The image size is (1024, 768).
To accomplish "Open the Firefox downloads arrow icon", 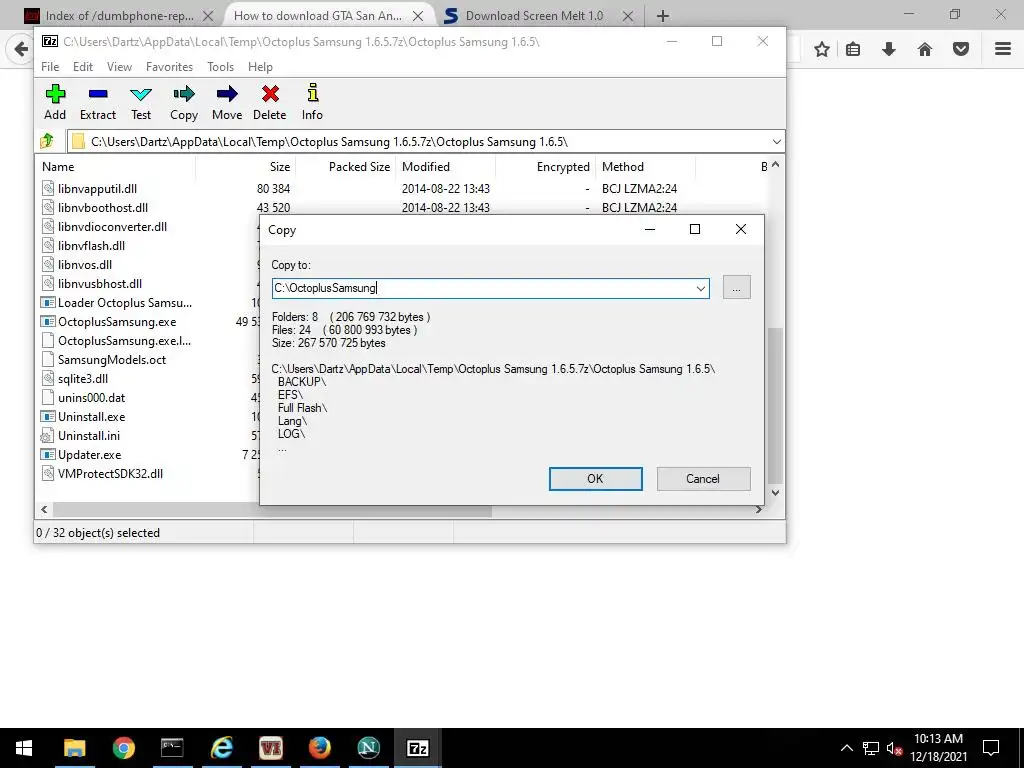I will pos(888,49).
